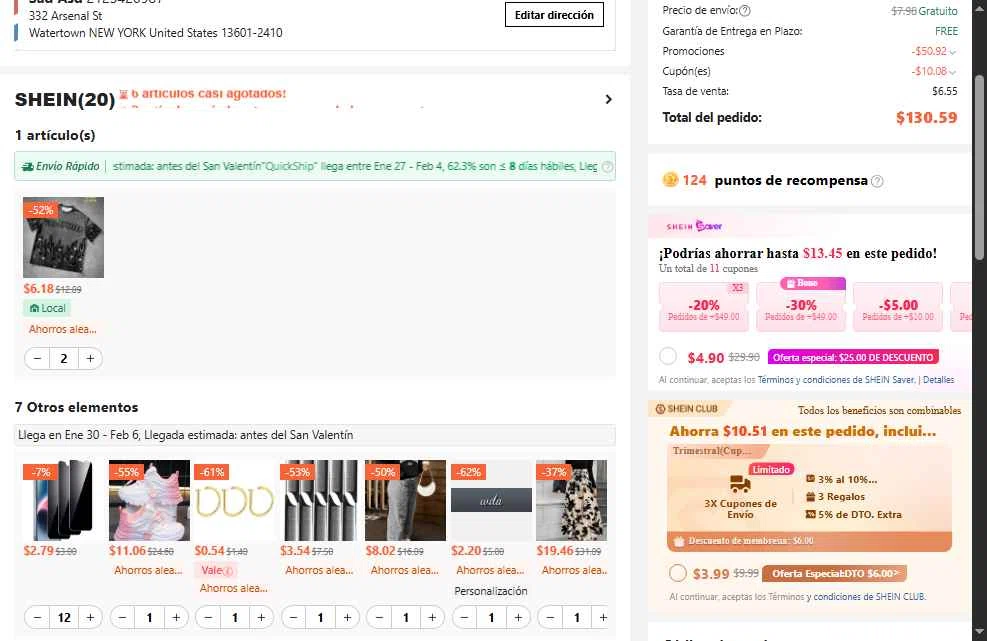Decrease quantity of the $8.02 jeans
The image size is (987, 641).
379,618
